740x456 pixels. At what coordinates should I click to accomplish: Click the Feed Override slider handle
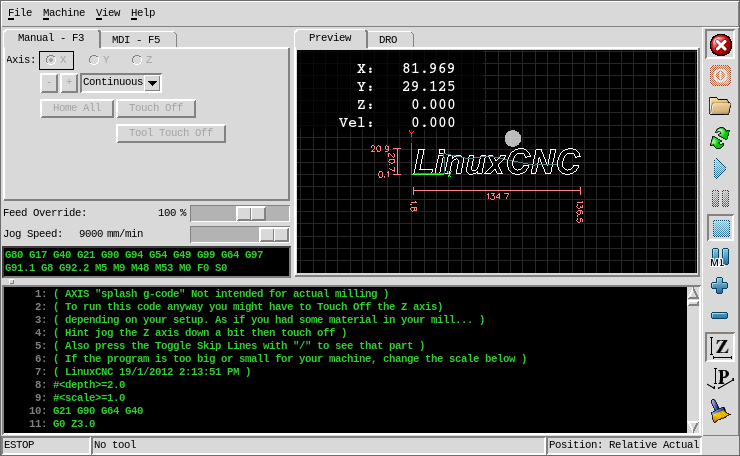[251, 213]
